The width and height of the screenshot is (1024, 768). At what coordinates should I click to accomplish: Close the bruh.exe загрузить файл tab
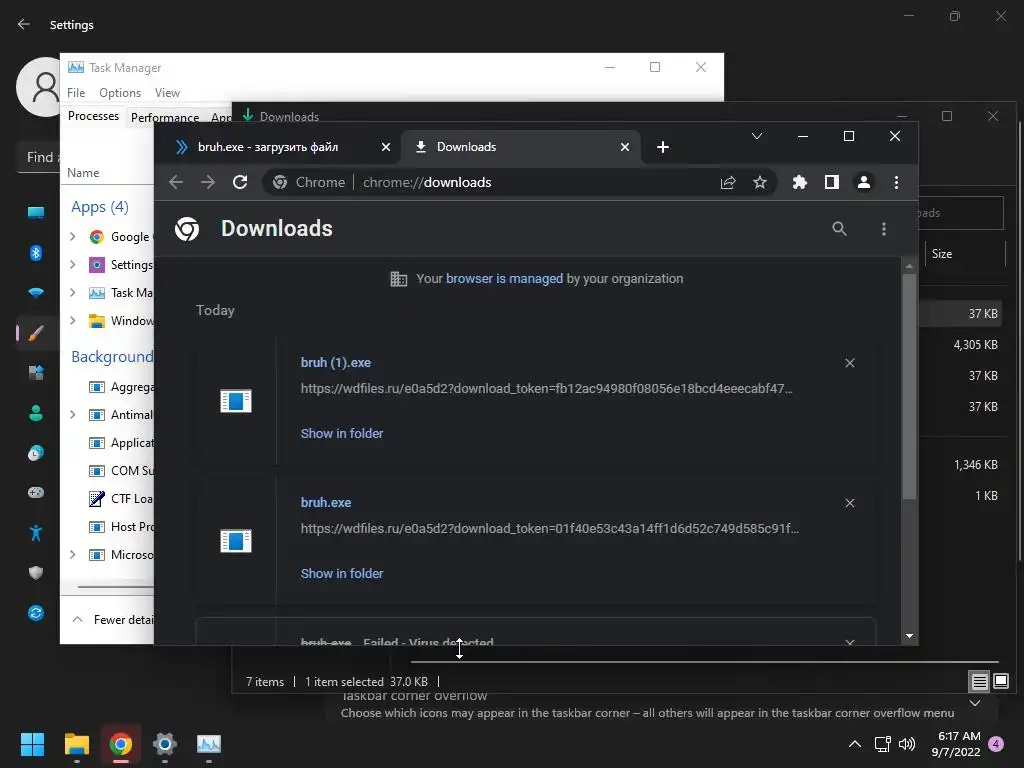(386, 147)
